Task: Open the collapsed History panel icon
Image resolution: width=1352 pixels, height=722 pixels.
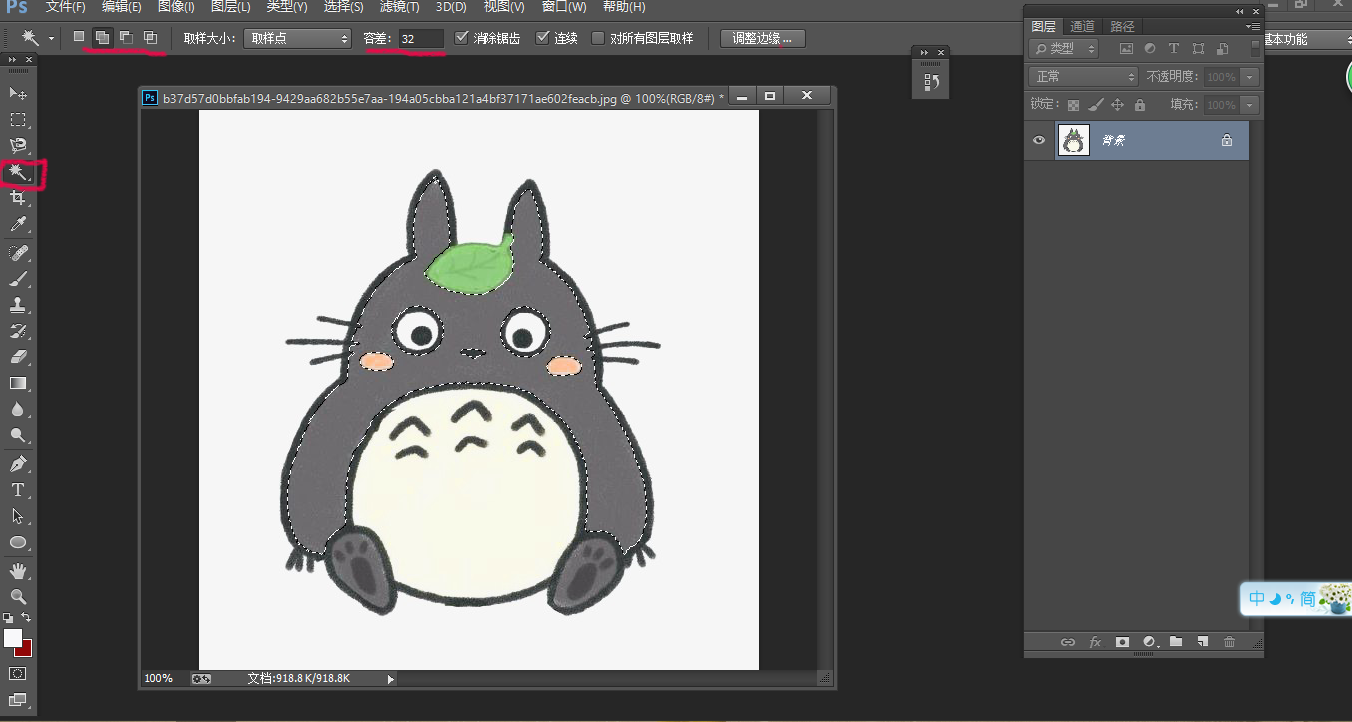Action: click(x=931, y=82)
